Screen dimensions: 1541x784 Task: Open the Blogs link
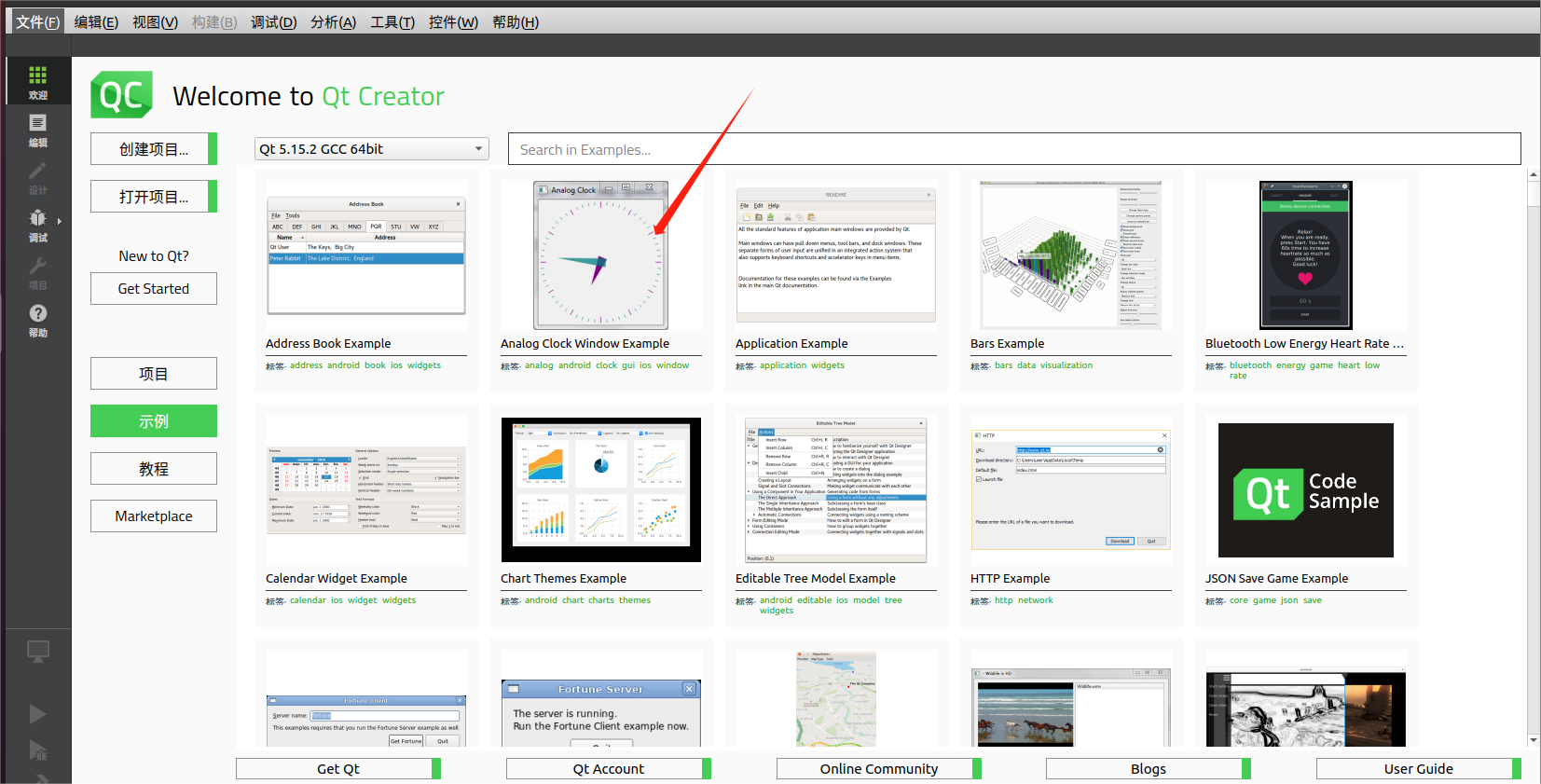[1149, 769]
